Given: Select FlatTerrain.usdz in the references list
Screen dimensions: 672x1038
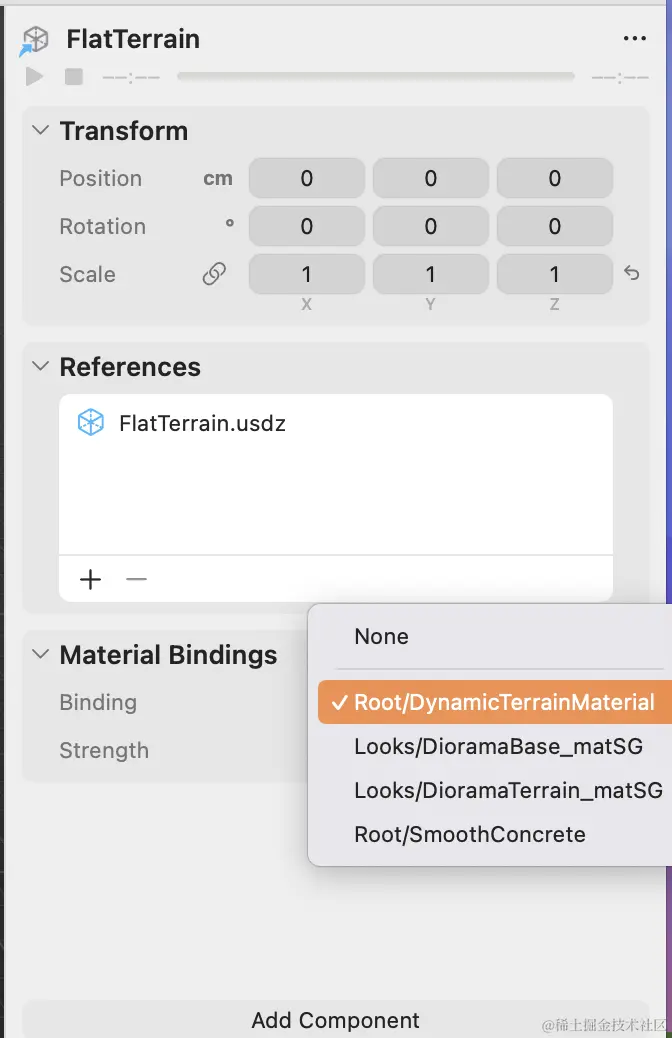Looking at the screenshot, I should tap(202, 423).
